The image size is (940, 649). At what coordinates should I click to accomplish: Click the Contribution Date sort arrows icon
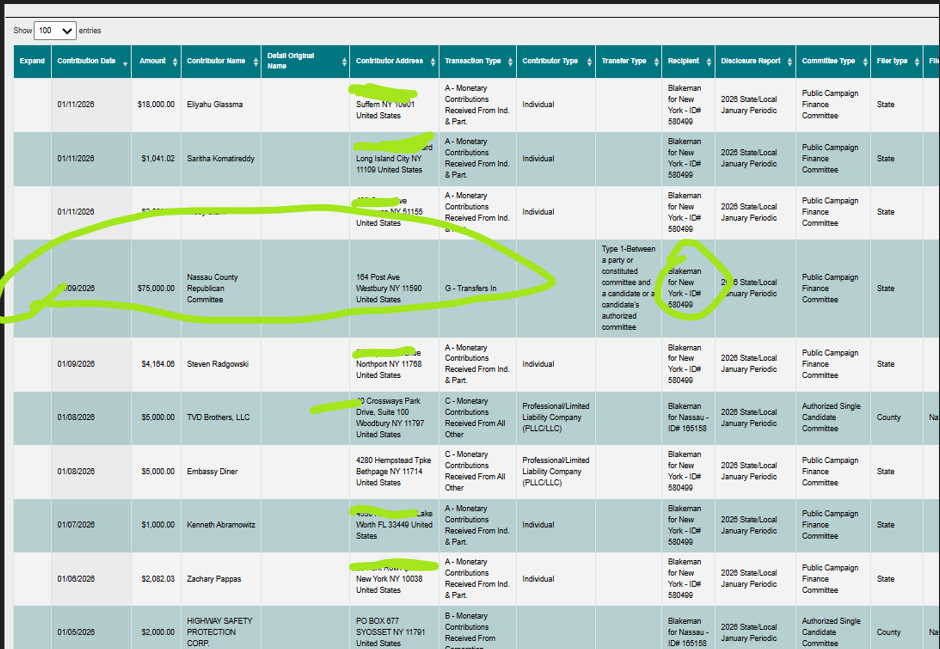coord(125,62)
